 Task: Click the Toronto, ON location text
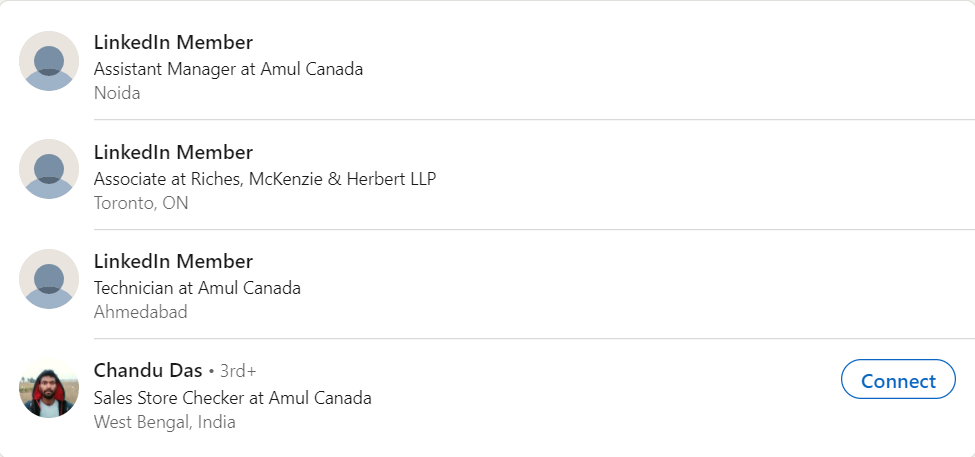click(x=141, y=203)
